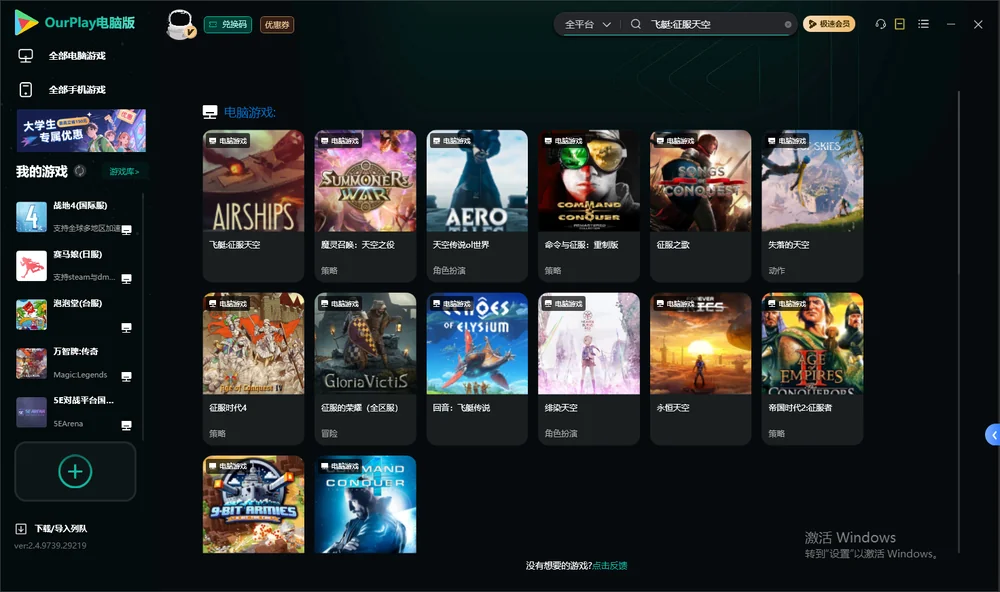
Task: Click the 兑换码 redeem code button
Action: pos(228,24)
